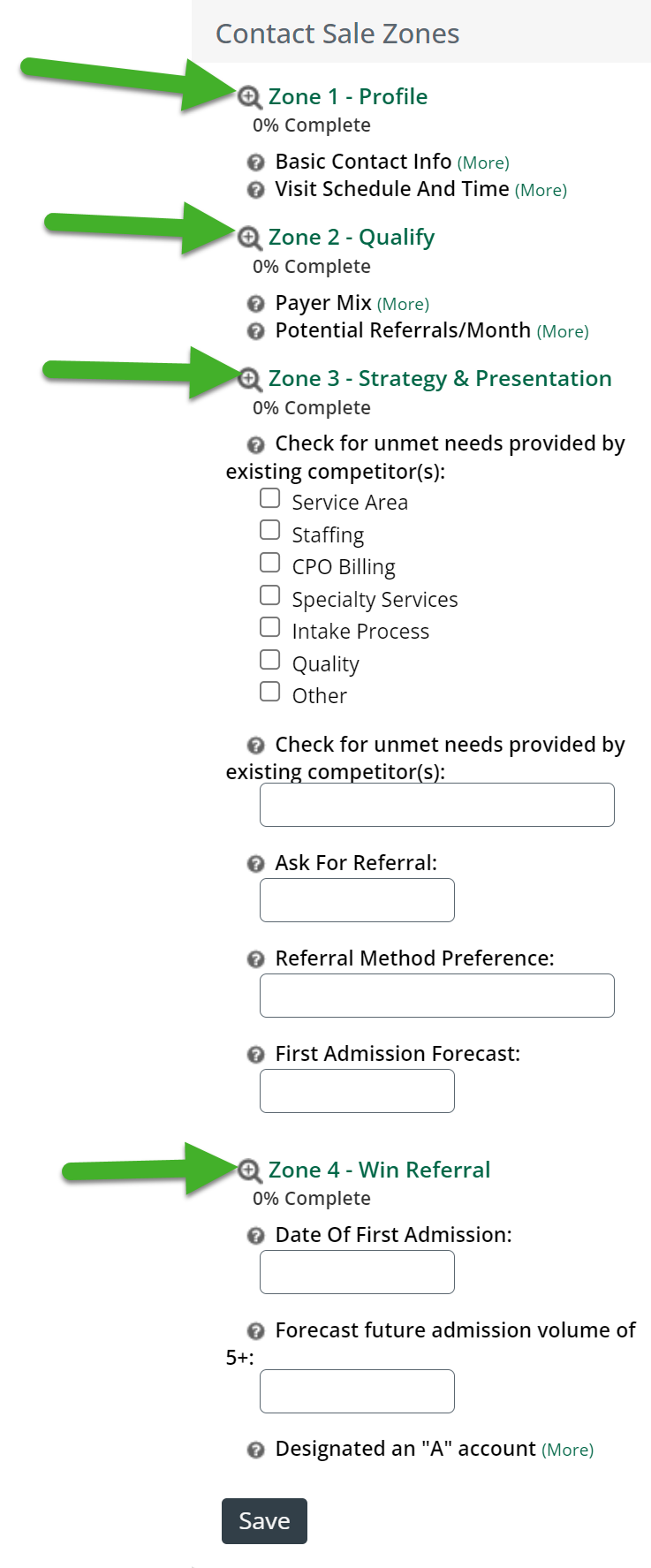Focus the Referral Method Preference field
651x1568 pixels.
[x=437, y=996]
